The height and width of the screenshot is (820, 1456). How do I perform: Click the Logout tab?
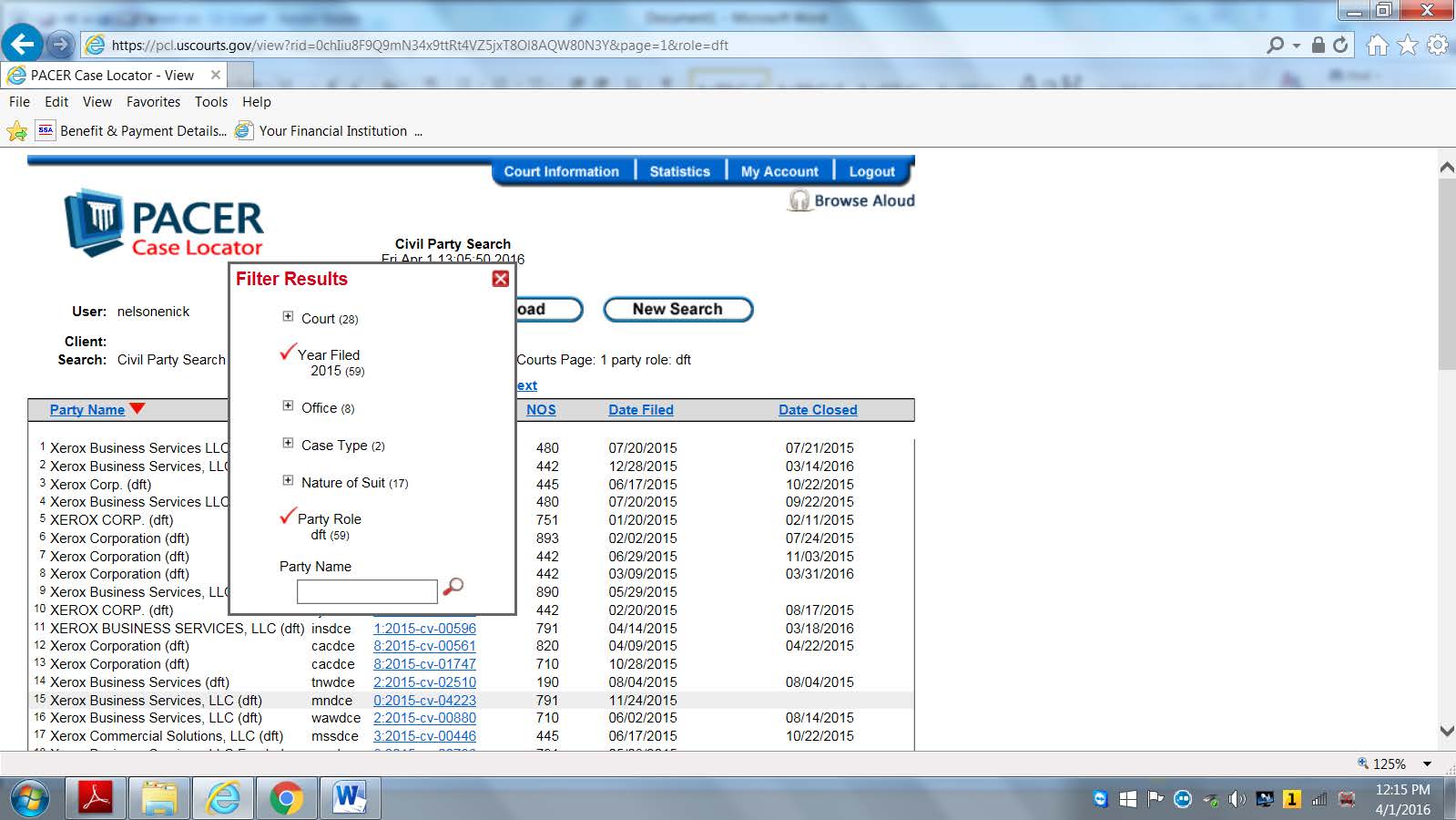(x=871, y=171)
